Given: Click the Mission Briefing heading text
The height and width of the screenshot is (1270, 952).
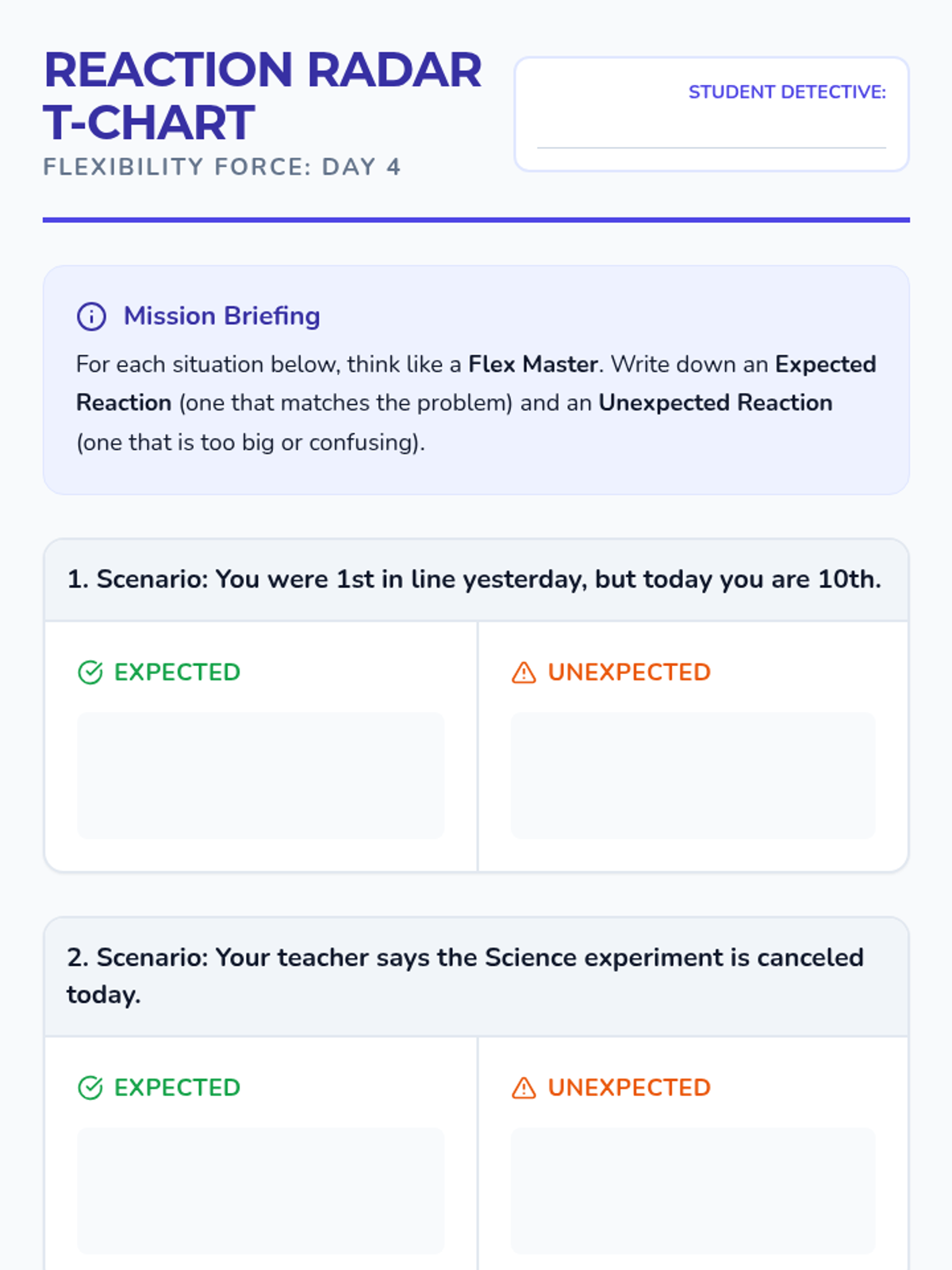Looking at the screenshot, I should click(222, 316).
